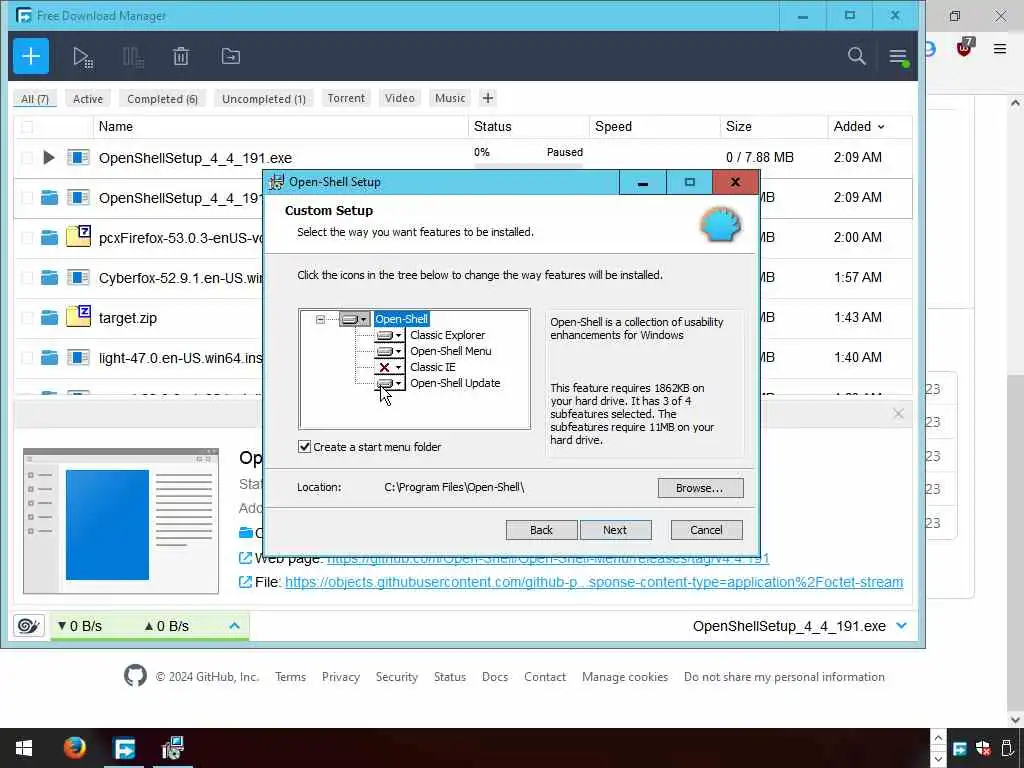Screen dimensions: 1024x768
Task: Launch Firefox from the taskbar
Action: click(x=74, y=747)
